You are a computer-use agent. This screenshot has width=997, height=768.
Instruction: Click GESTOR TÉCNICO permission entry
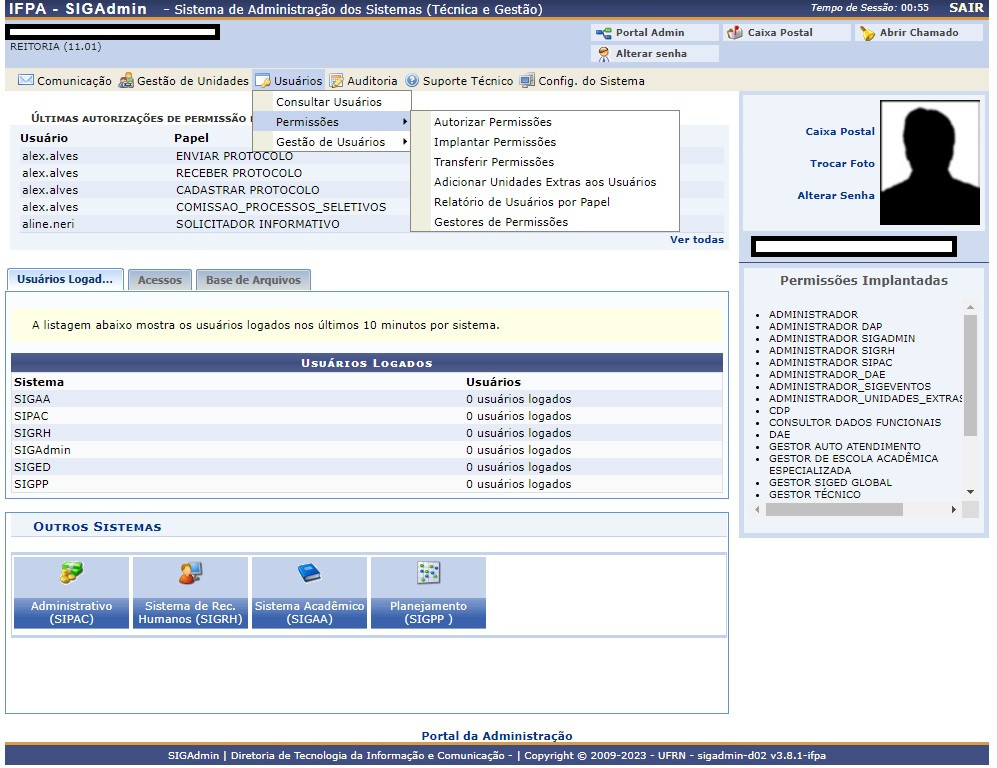click(815, 494)
